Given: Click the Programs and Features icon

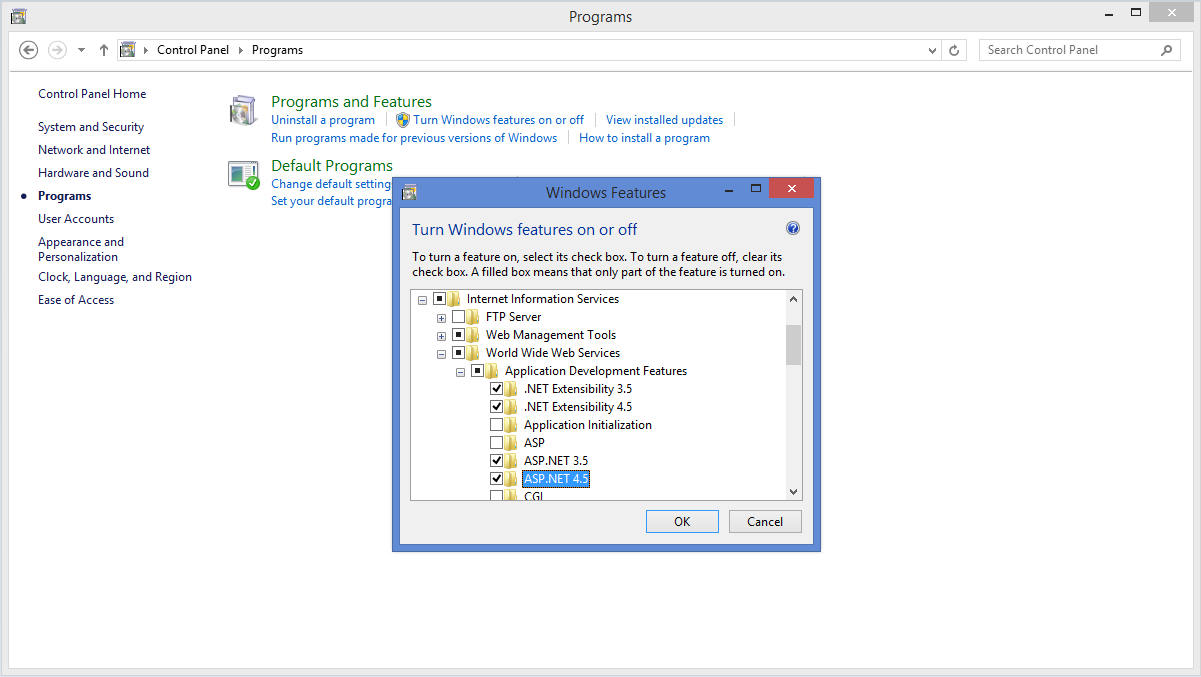Looking at the screenshot, I should (x=243, y=111).
